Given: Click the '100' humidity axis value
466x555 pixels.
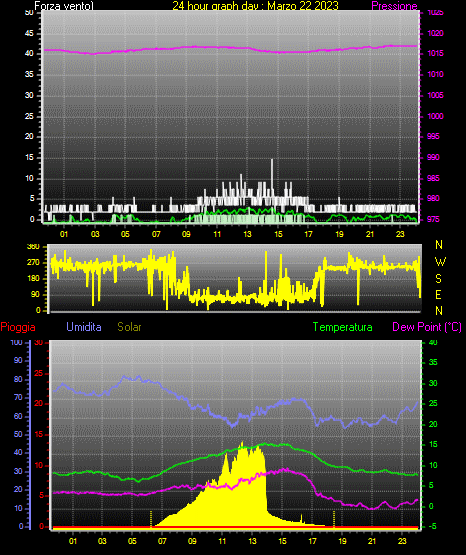Looking at the screenshot, I should click(x=17, y=343).
